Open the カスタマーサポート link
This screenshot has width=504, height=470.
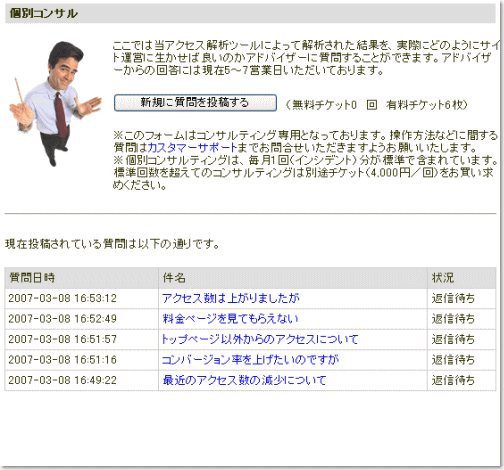click(x=192, y=147)
